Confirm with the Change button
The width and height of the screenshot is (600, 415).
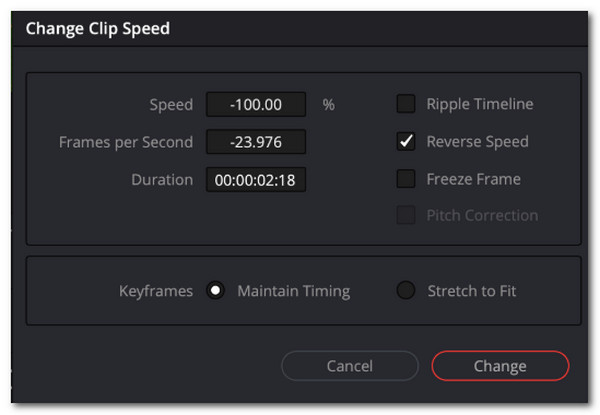click(x=500, y=366)
